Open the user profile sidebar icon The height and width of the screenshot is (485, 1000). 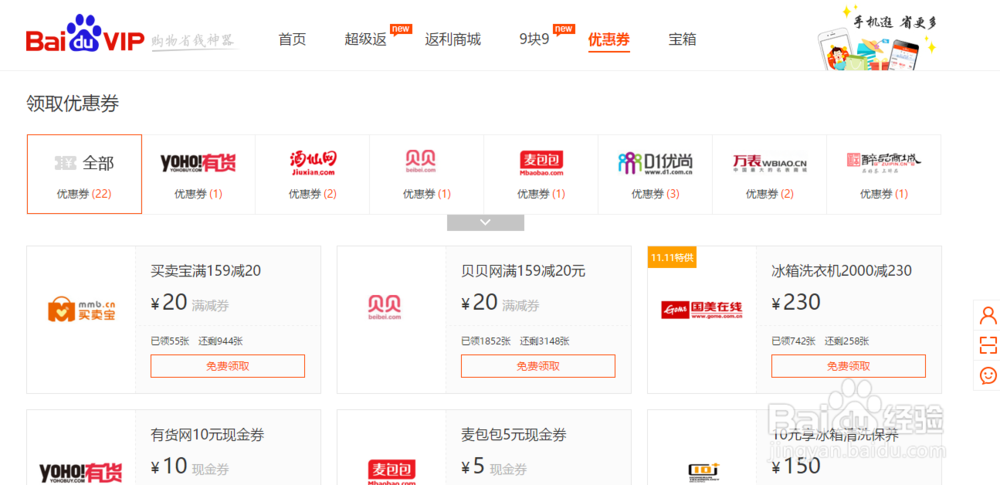click(988, 315)
